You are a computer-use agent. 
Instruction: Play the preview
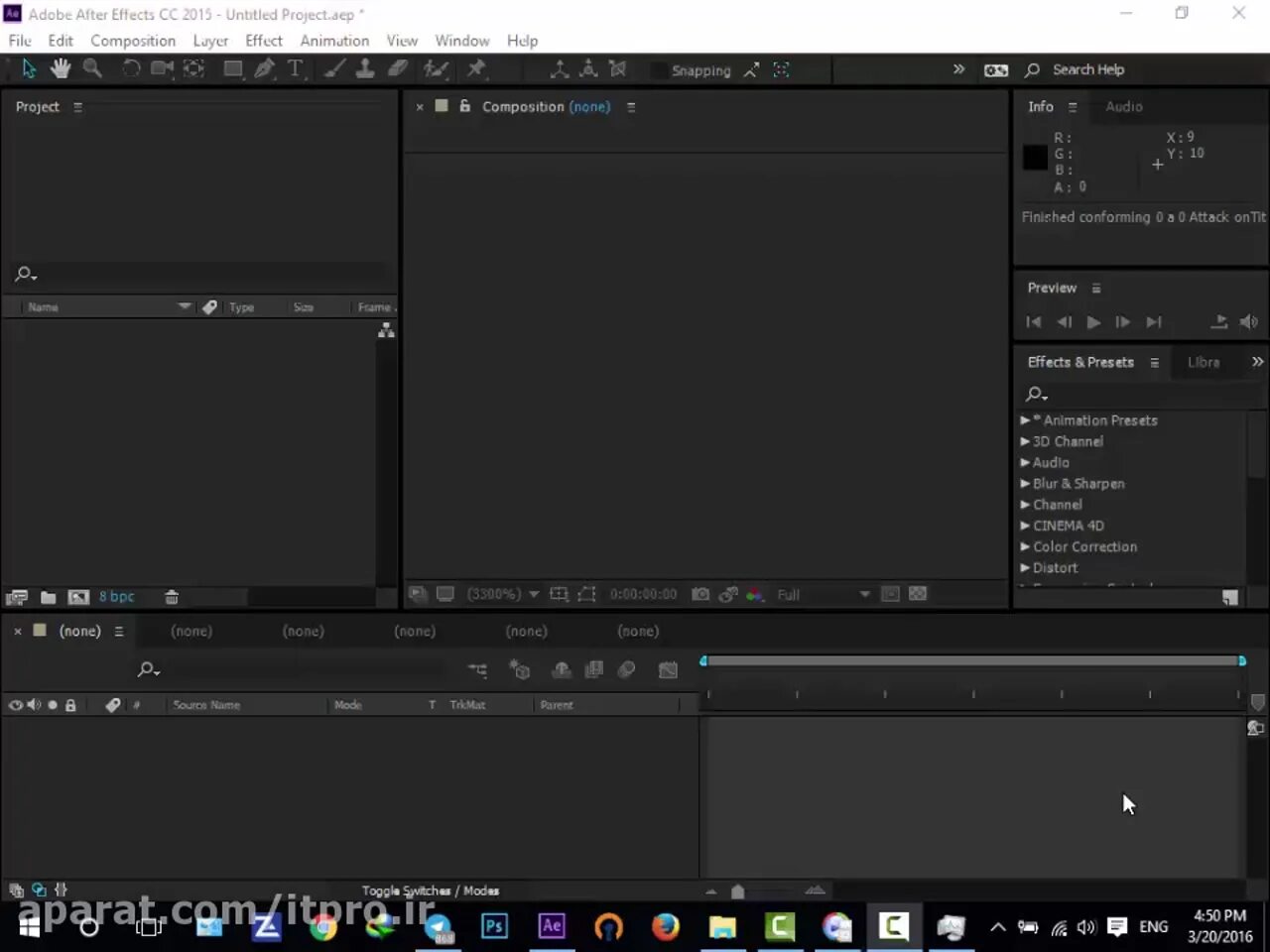point(1093,321)
